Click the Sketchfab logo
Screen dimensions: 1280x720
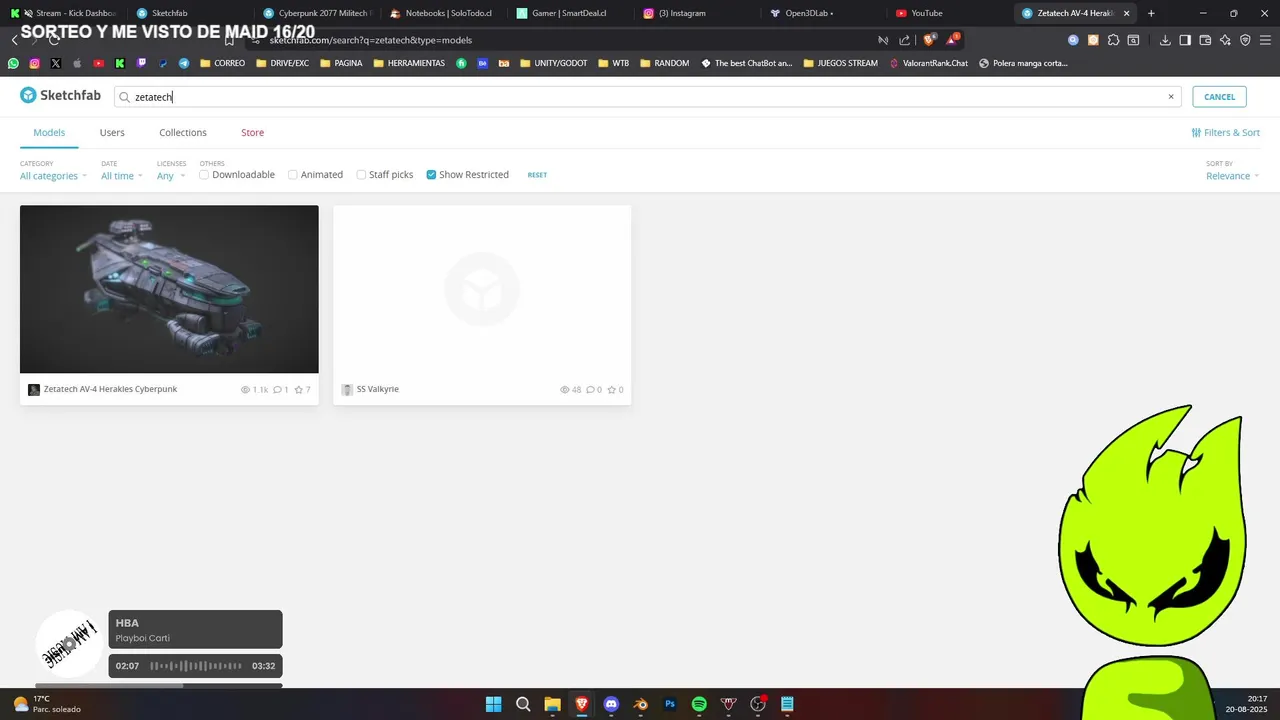[x=60, y=96]
